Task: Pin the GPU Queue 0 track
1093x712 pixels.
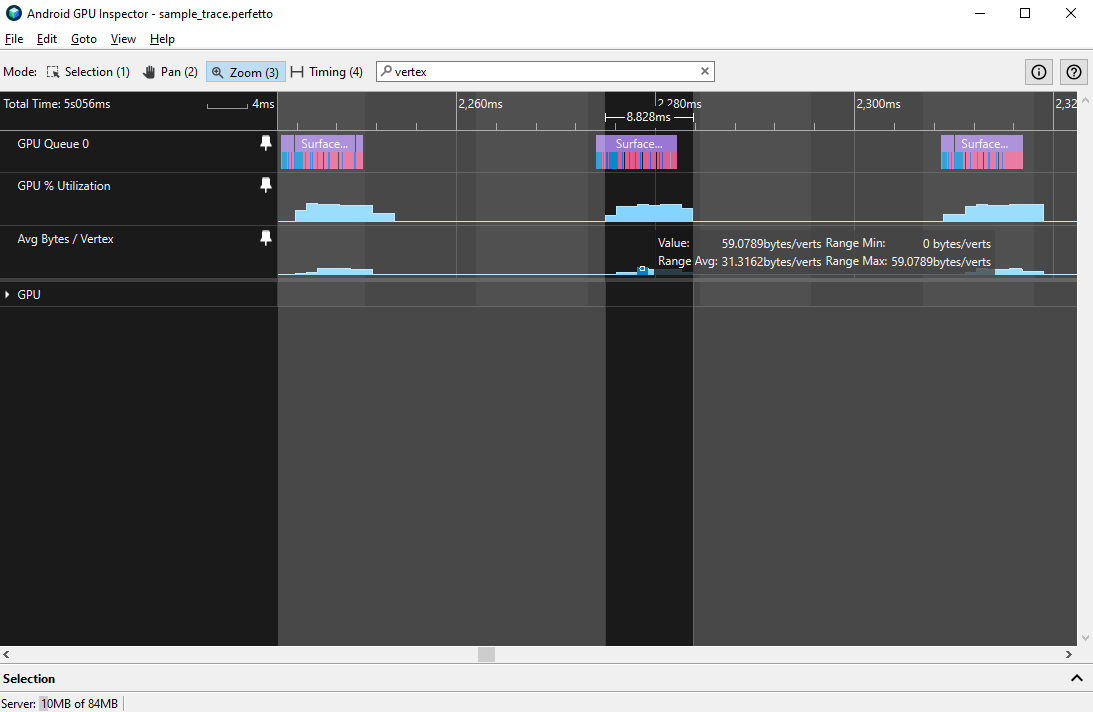Action: coord(265,143)
